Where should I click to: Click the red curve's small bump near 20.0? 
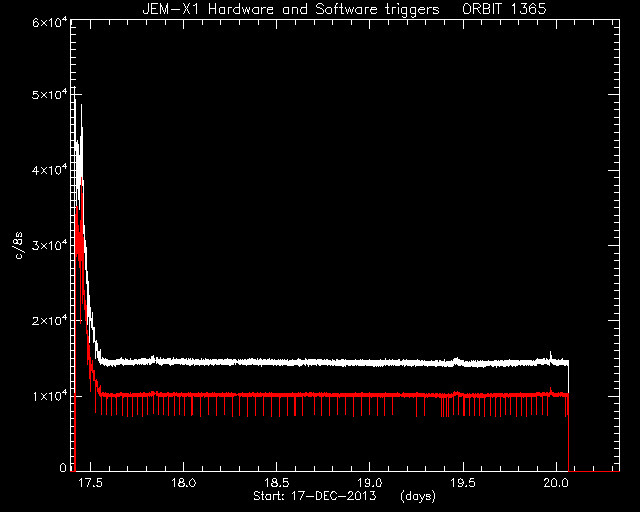(x=551, y=390)
